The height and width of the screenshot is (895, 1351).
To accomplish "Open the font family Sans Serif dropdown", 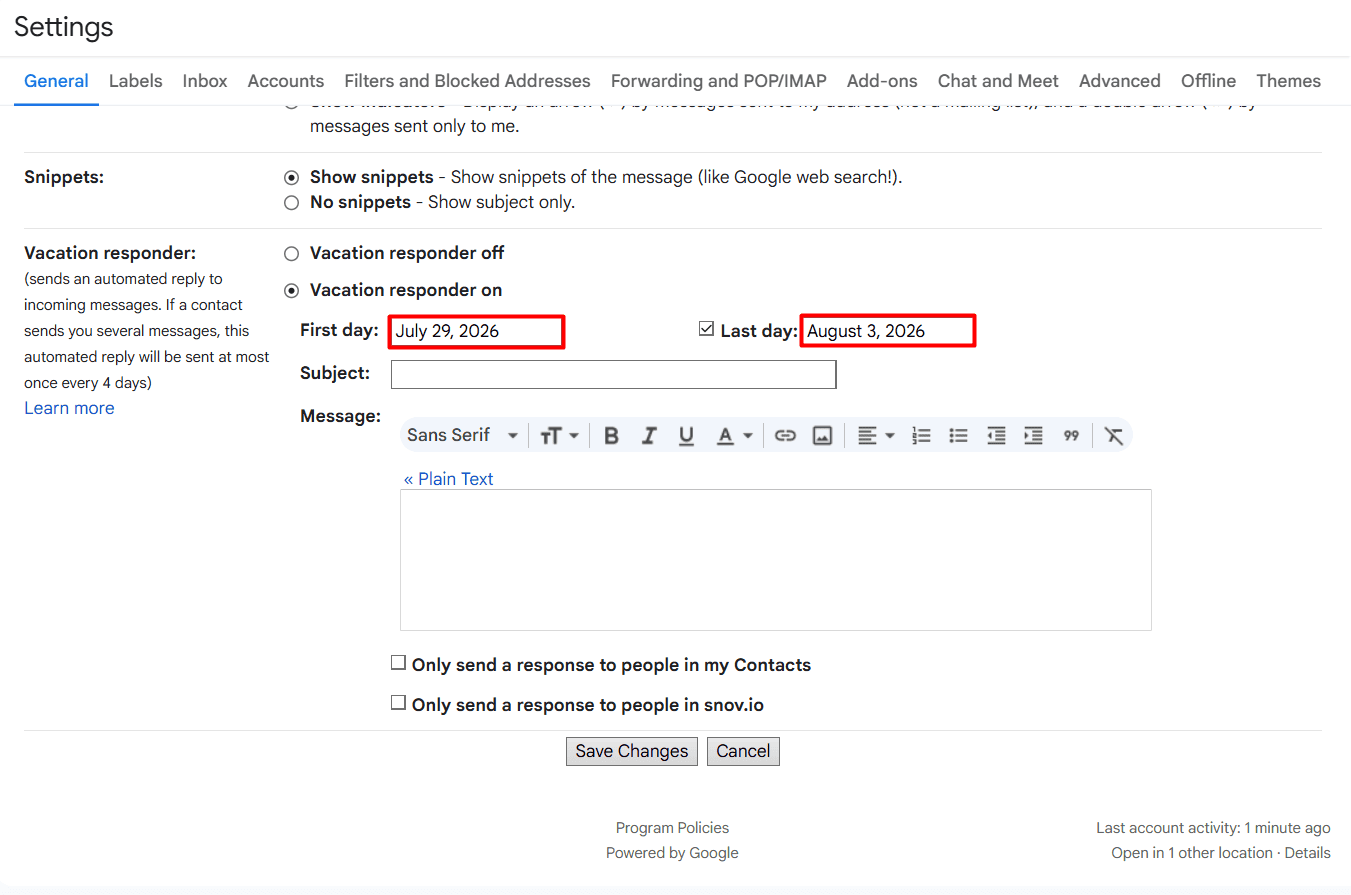I will tap(462, 436).
